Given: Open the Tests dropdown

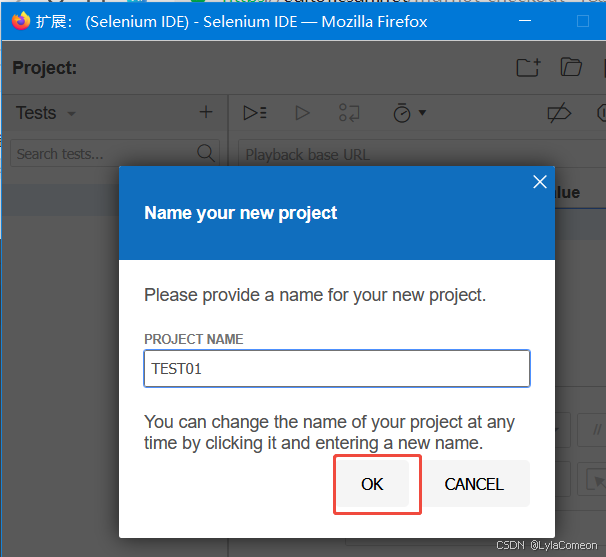Looking at the screenshot, I should point(46,113).
